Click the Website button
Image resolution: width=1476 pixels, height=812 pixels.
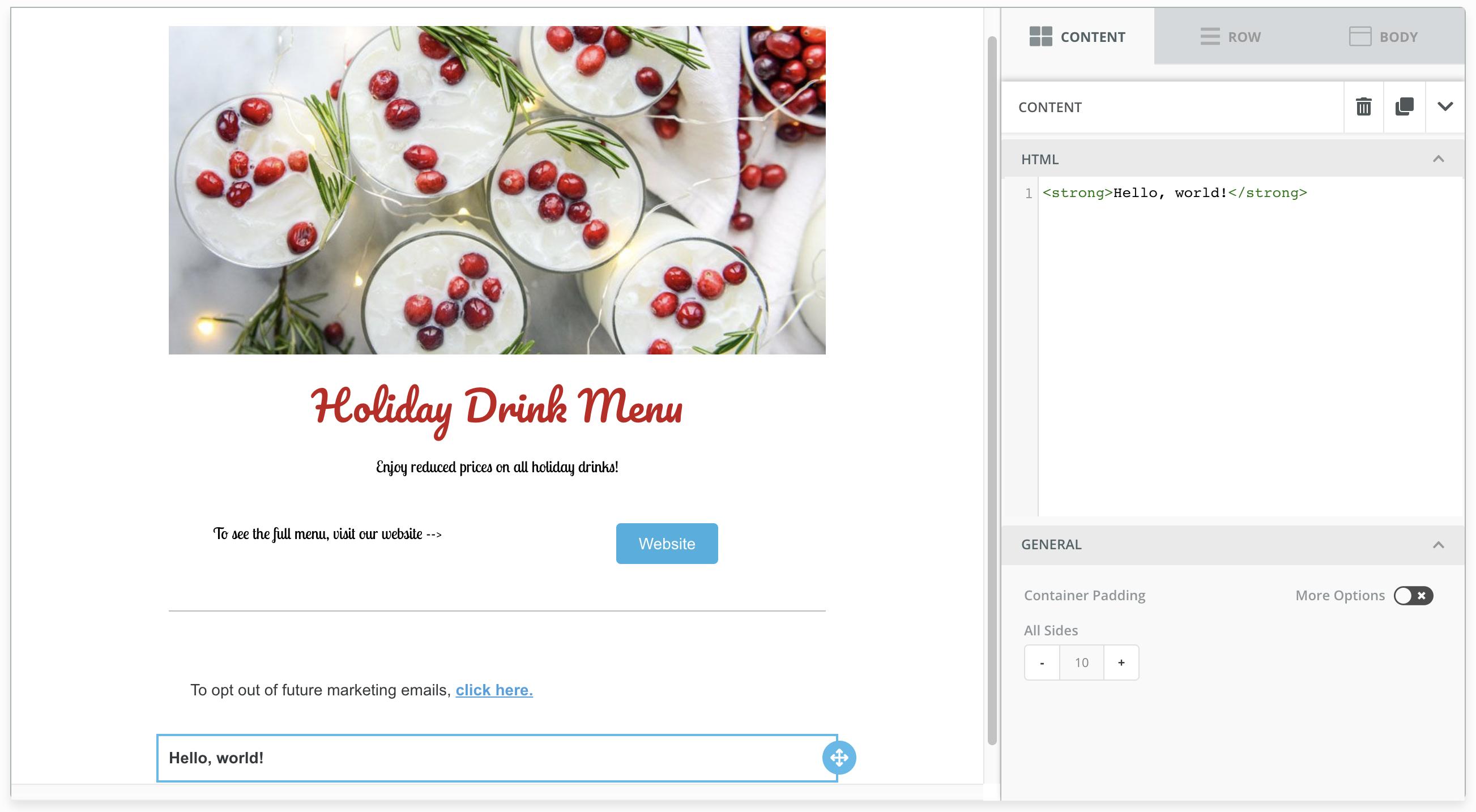click(x=667, y=543)
